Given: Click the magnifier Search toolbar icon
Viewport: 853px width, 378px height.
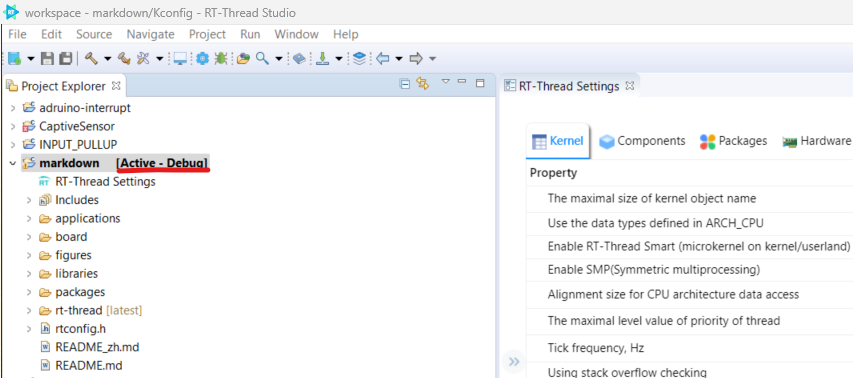Looking at the screenshot, I should [x=262, y=58].
